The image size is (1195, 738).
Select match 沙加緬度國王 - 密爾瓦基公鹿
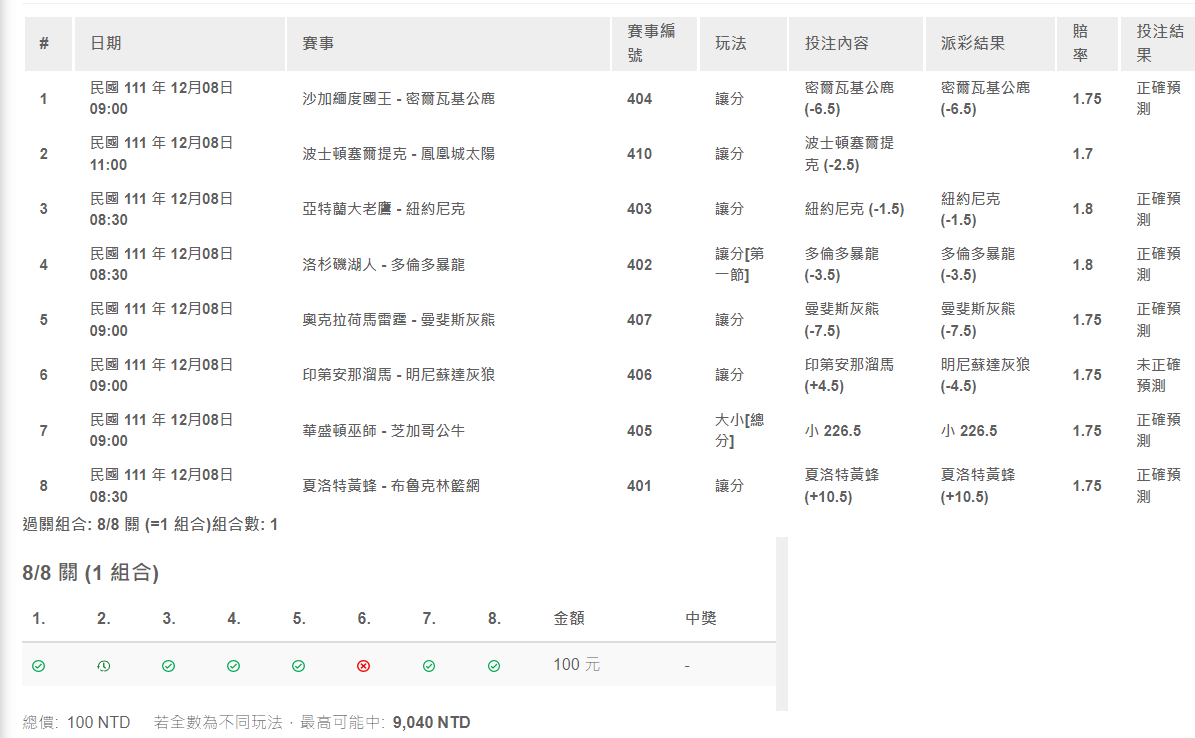[x=399, y=99]
